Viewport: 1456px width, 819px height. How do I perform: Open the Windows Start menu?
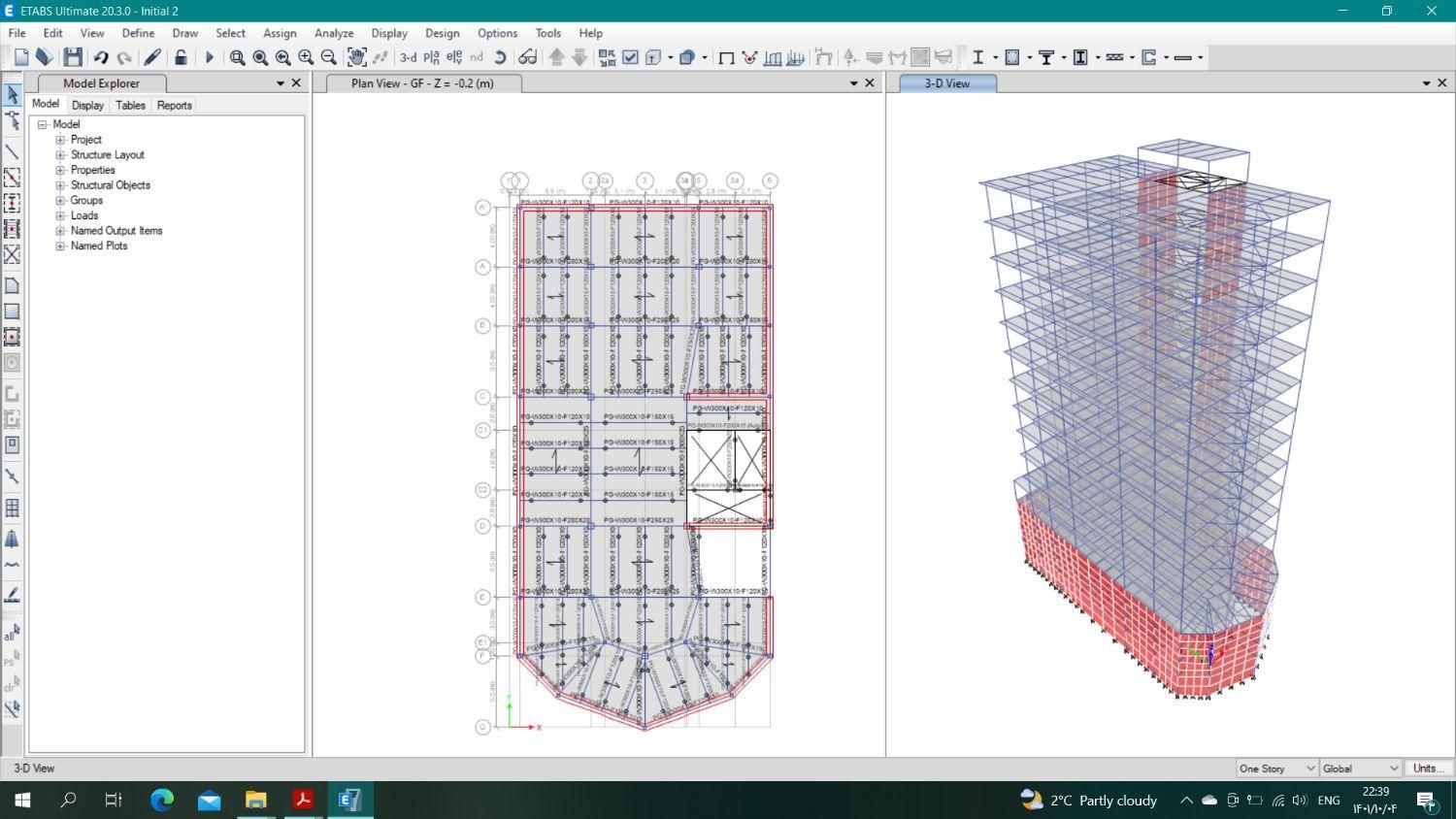22,800
